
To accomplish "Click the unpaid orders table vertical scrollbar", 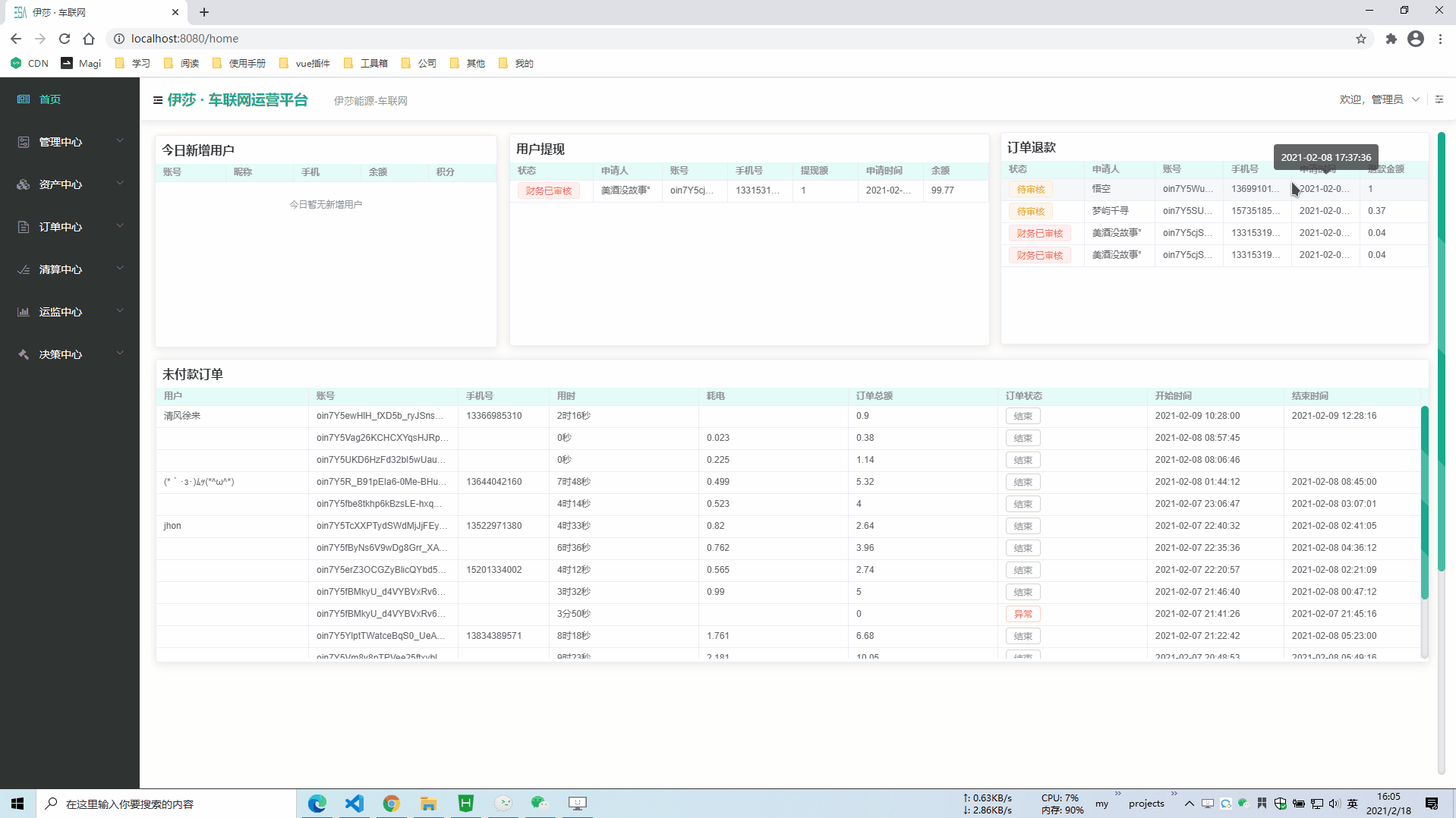I will (1425, 502).
